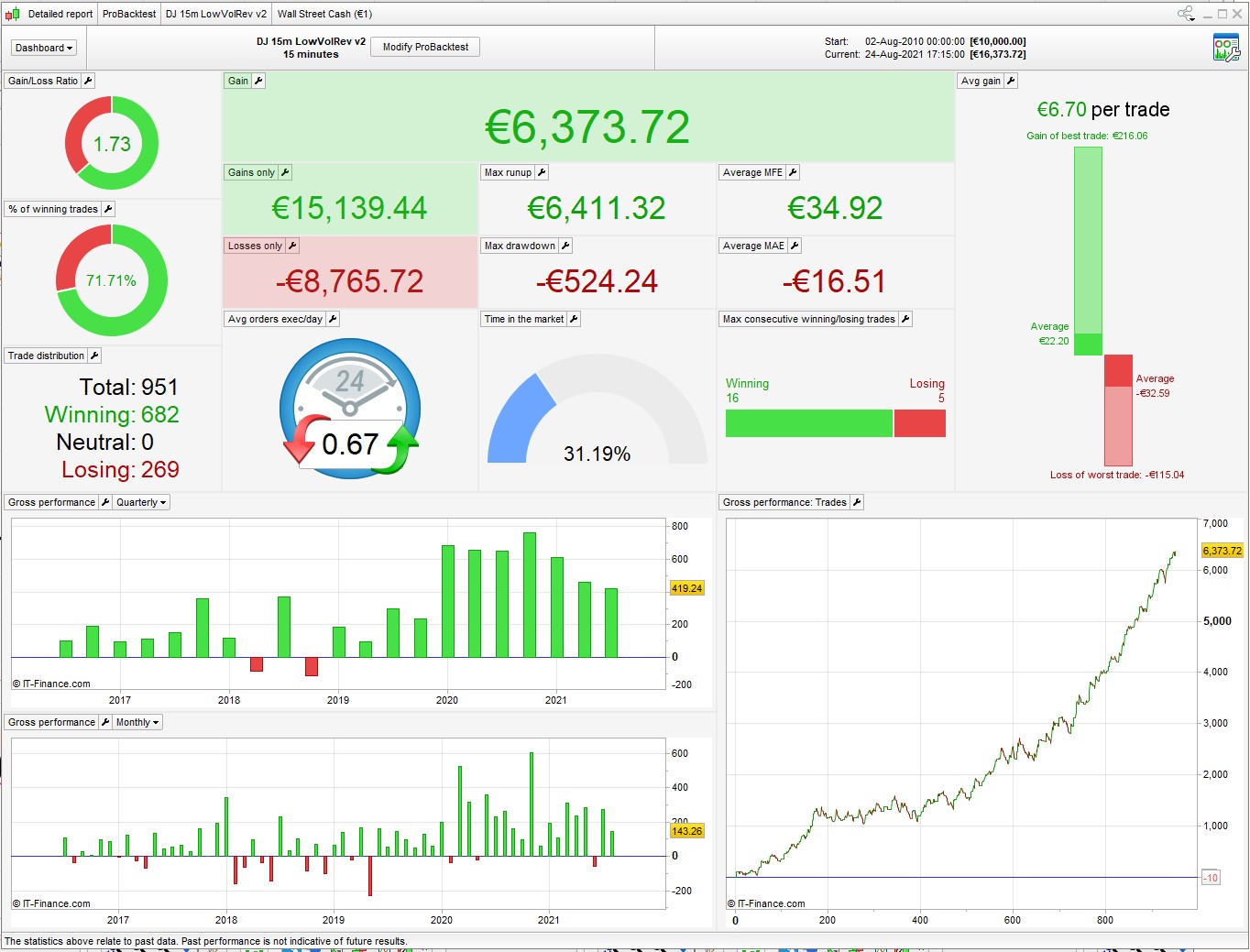Select the €6,411.32 max runup value
This screenshot has height=952, width=1250.
(597, 208)
